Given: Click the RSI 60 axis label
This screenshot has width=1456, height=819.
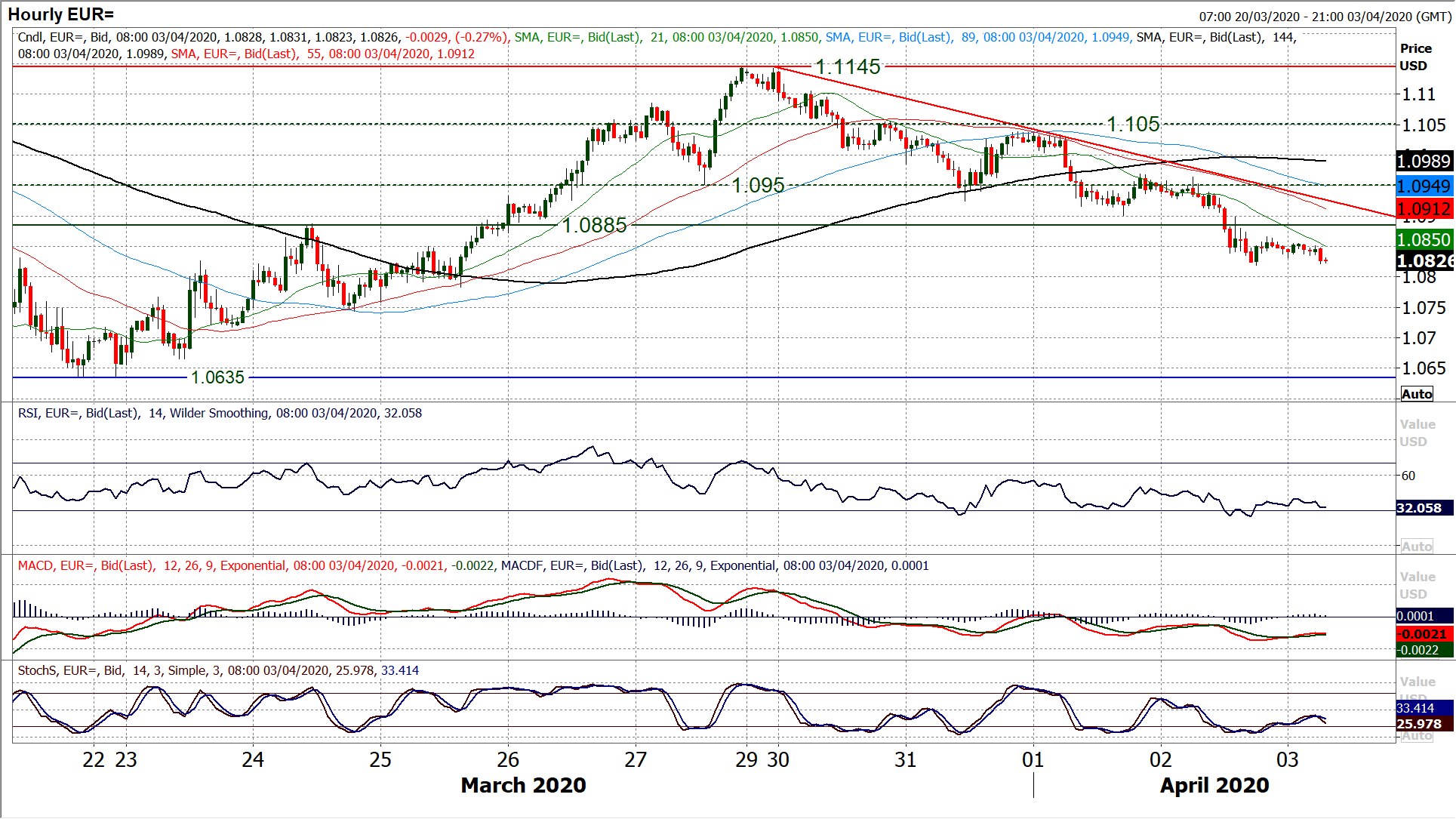Looking at the screenshot, I should click(x=1408, y=476).
